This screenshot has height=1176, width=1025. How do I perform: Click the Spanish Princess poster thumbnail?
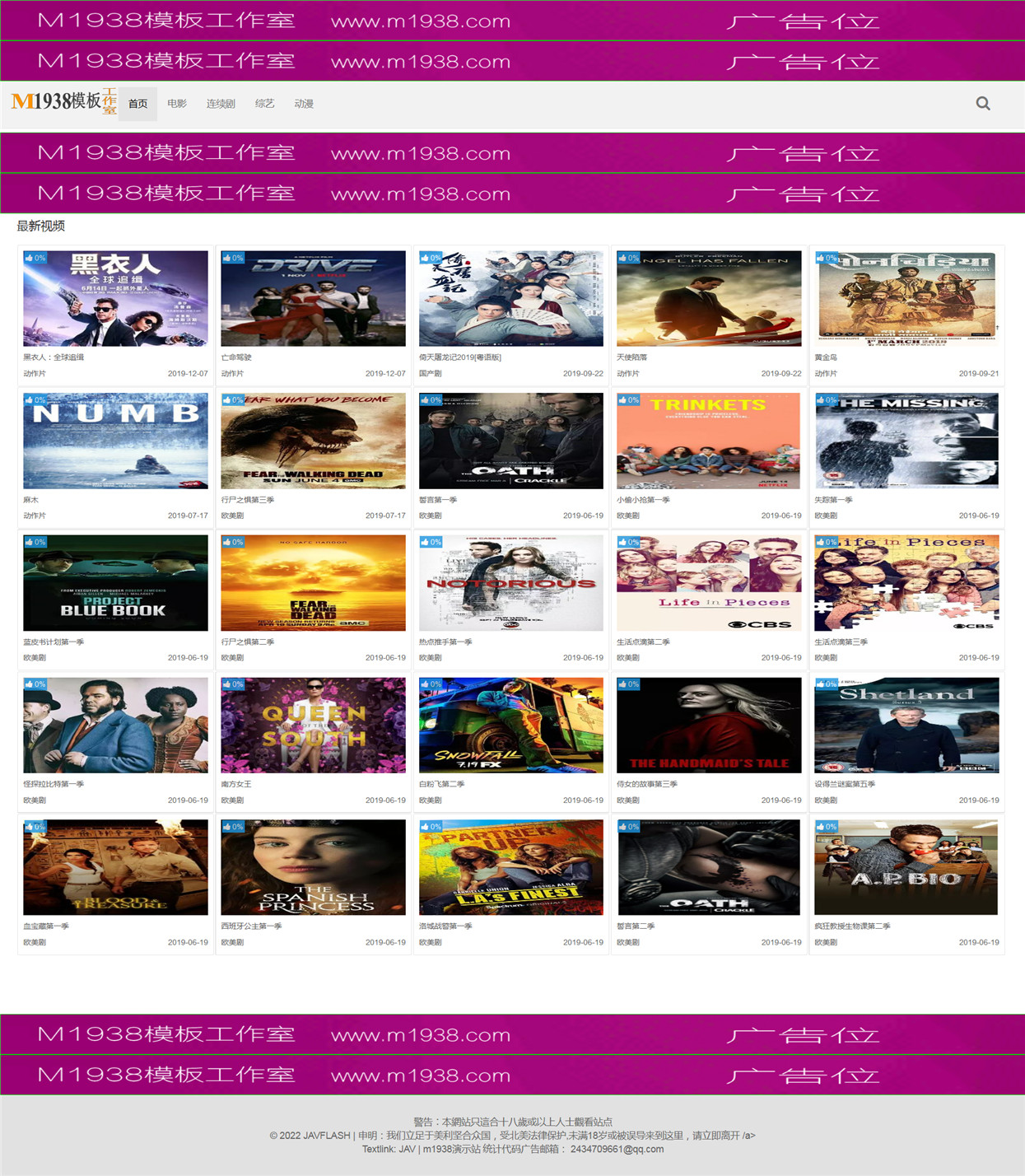313,867
